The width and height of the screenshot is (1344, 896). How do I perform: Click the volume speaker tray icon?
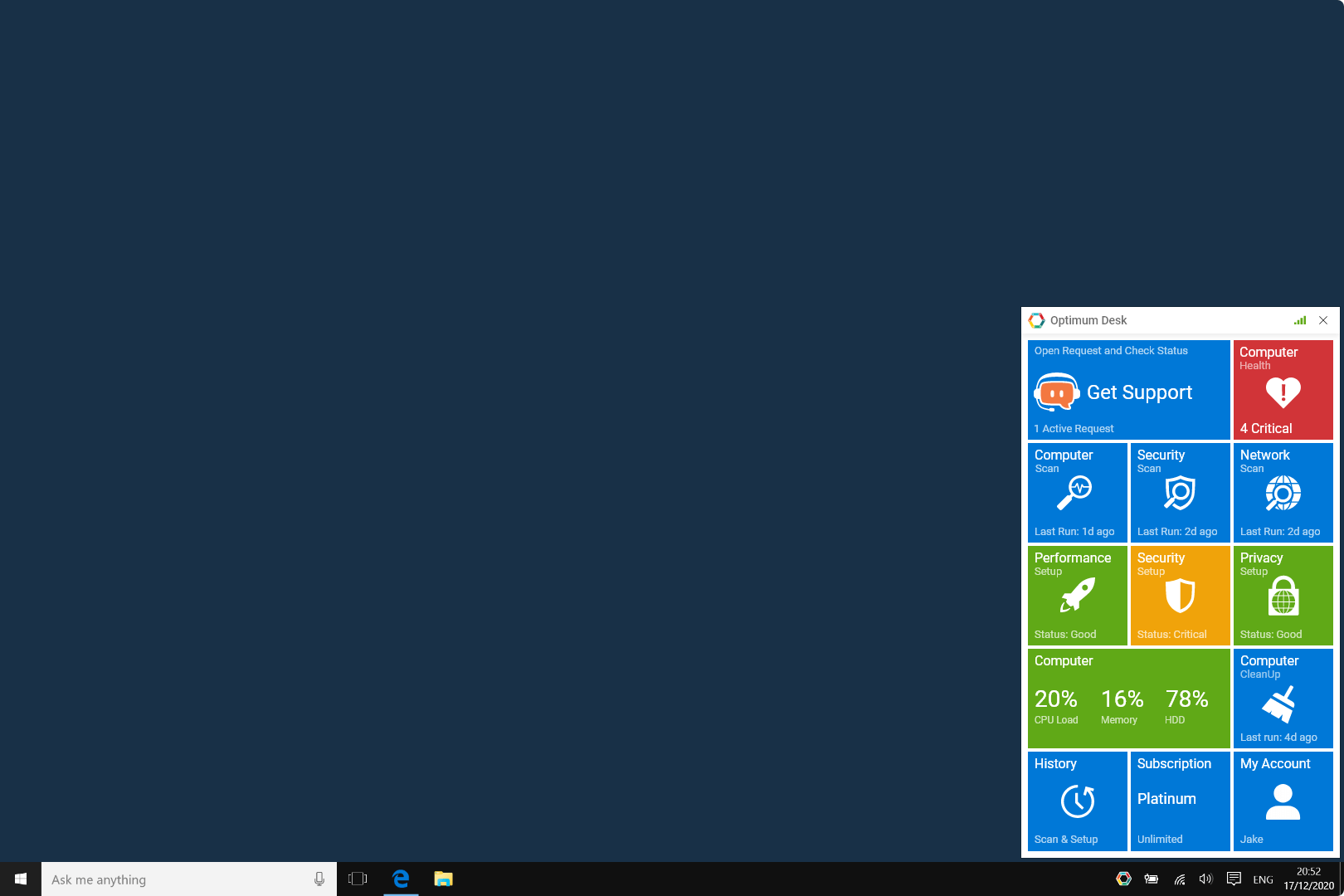point(1205,879)
